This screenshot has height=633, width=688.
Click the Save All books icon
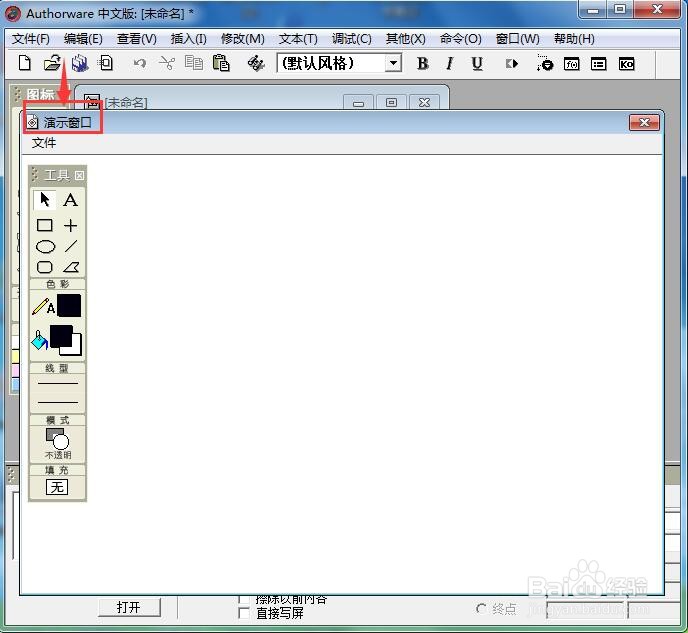point(80,63)
